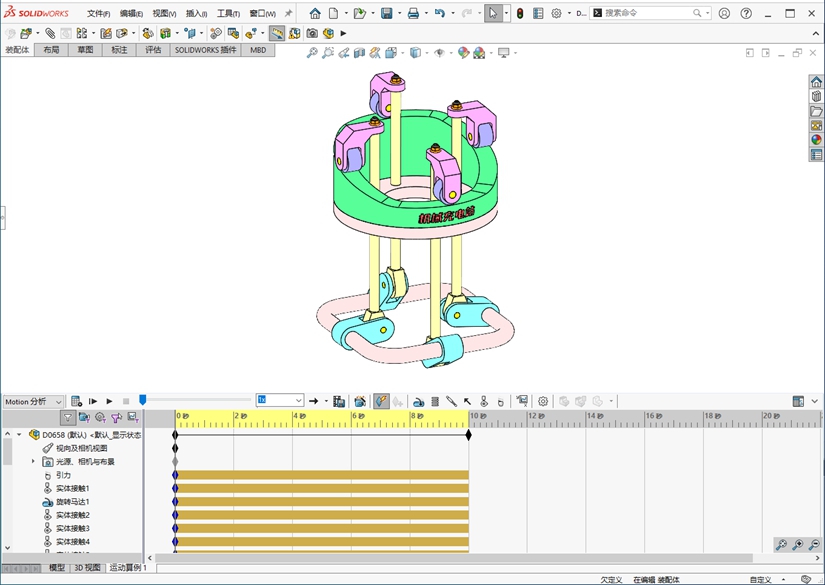Click the playback time slider handle
This screenshot has width=825, height=585.
coord(142,400)
